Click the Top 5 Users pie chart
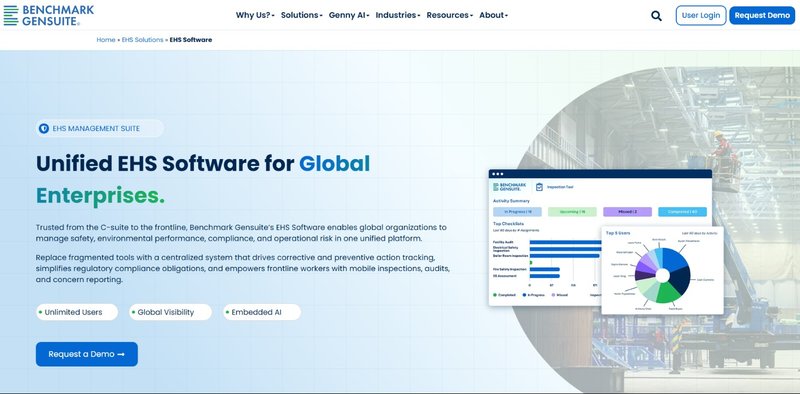Viewport: 800px width, 394px height. click(662, 276)
